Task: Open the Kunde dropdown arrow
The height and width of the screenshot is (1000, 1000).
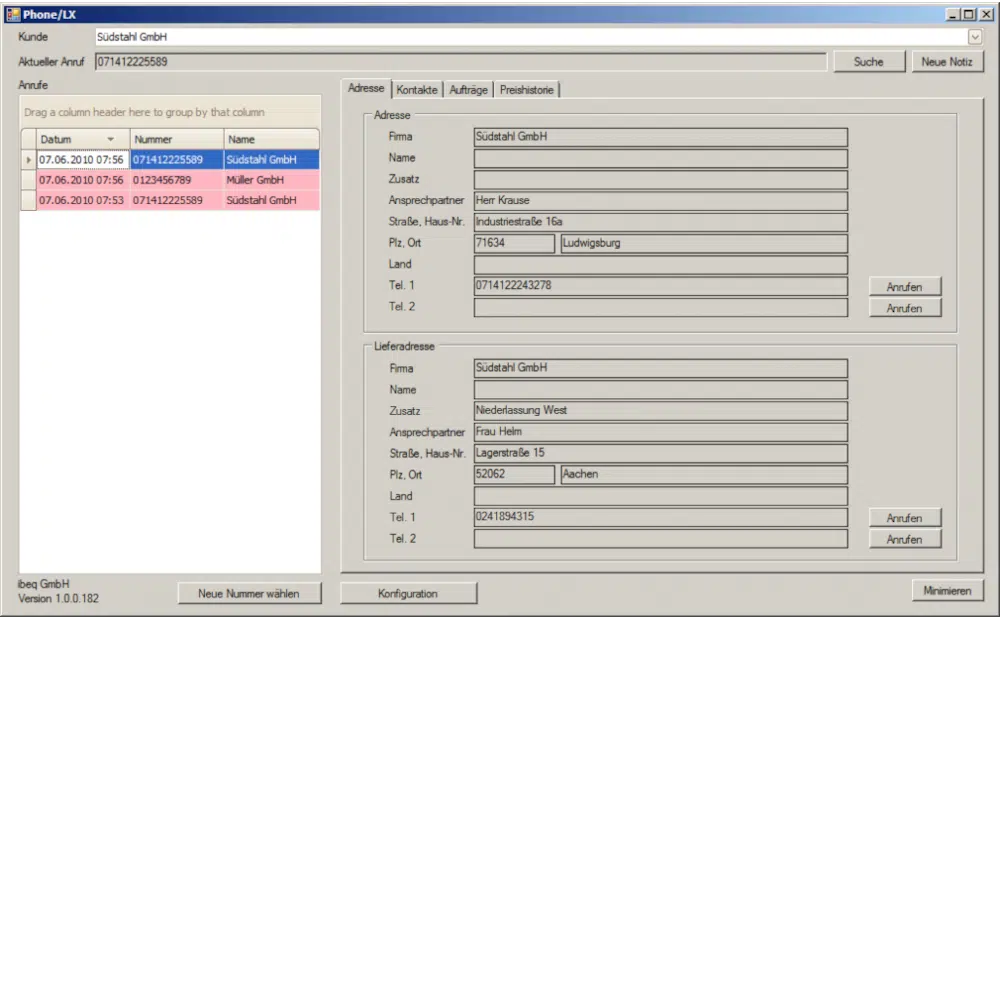Action: pyautogui.click(x=975, y=37)
